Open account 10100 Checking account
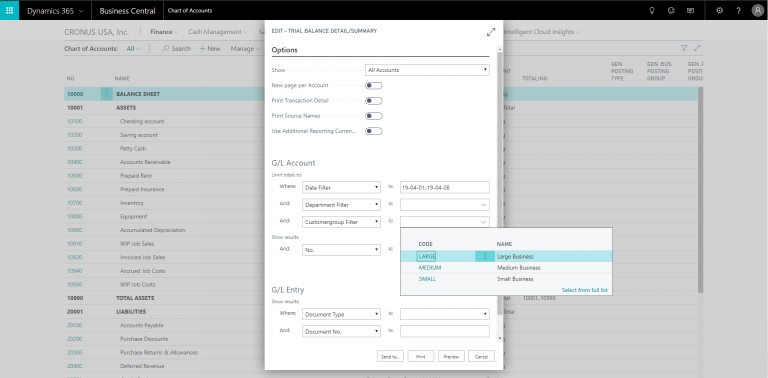Image resolution: width=768 pixels, height=378 pixels. coord(75,121)
